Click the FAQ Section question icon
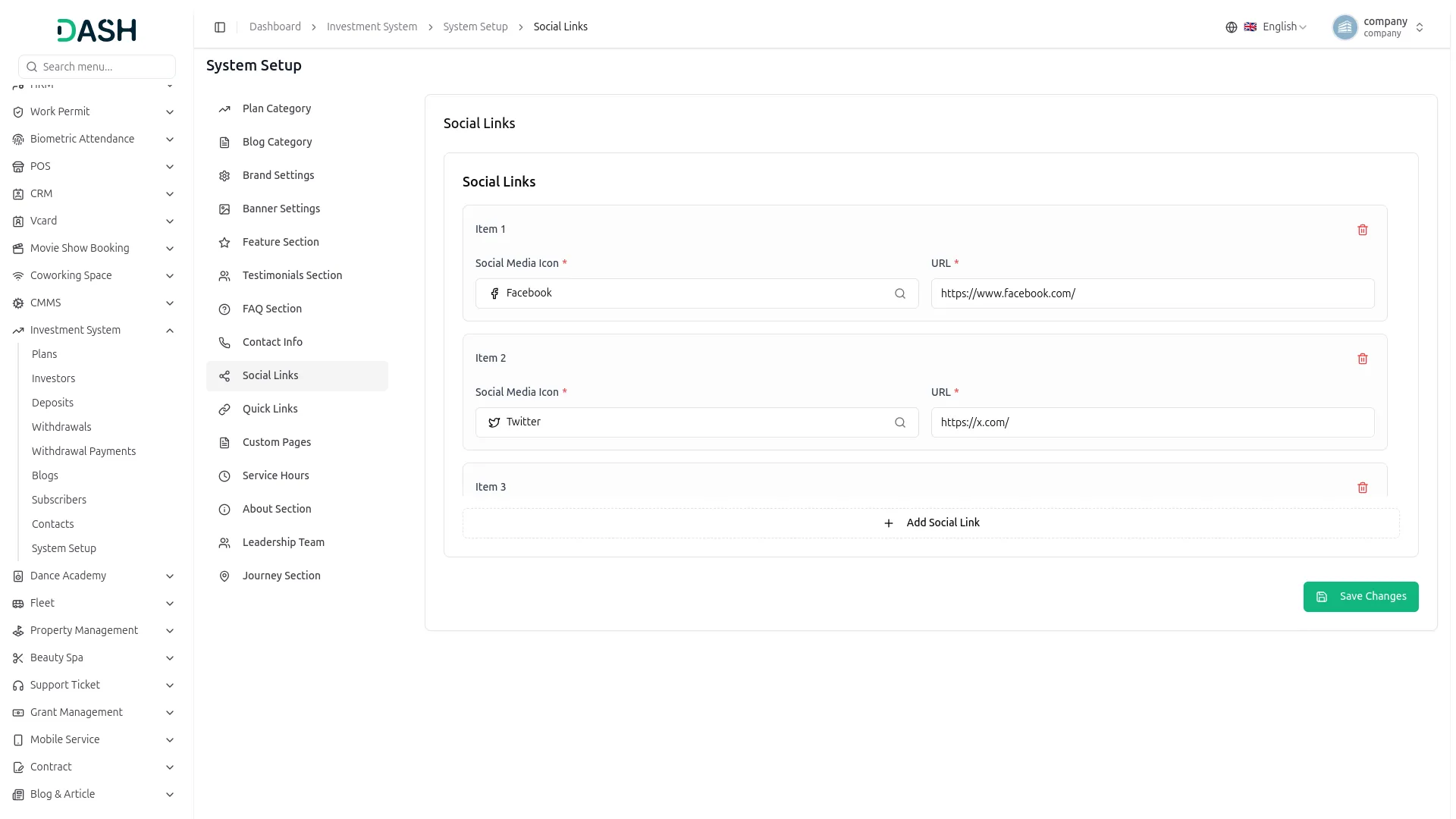Viewport: 1456px width, 819px height. (224, 309)
